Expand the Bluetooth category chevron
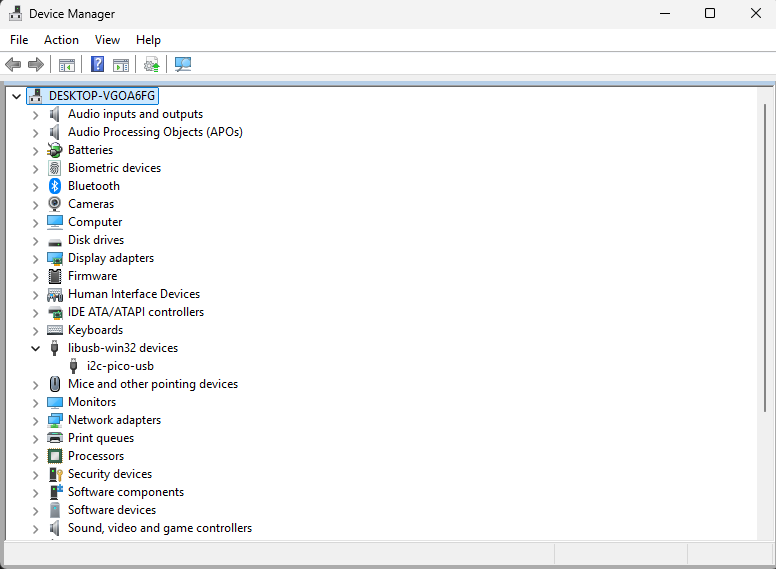Screen dimensions: 776x569 35,187
